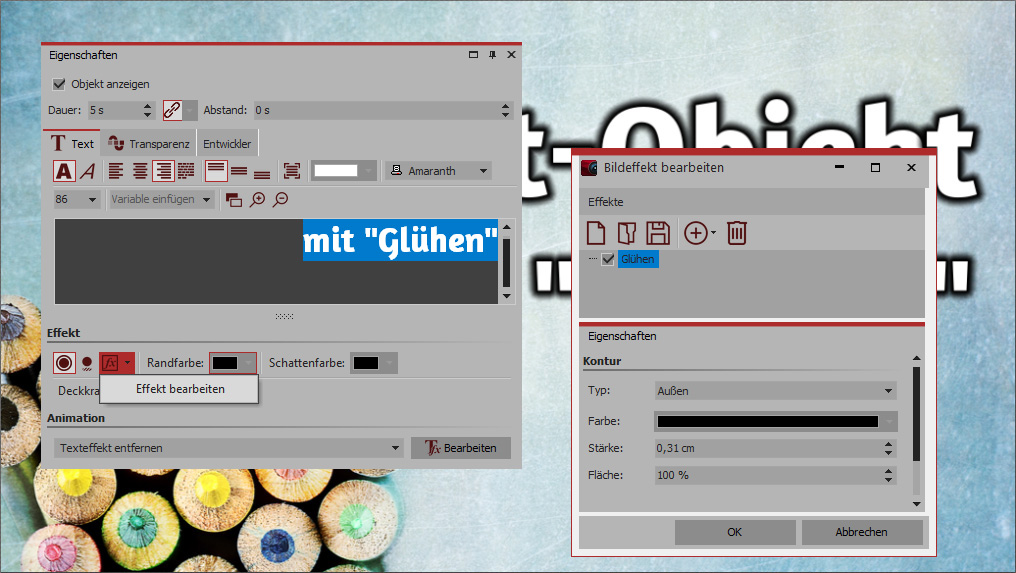The image size is (1016, 573).
Task: Delete the selected effect with trash icon
Action: pyautogui.click(x=737, y=233)
